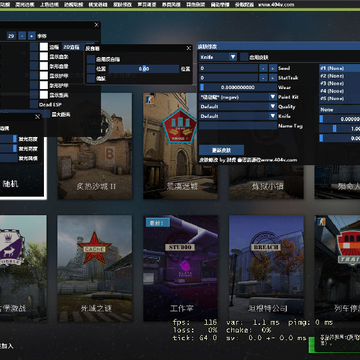The image size is (360, 360).
Task: Open the Knife weapon selector dropdown
Action: [x=218, y=57]
